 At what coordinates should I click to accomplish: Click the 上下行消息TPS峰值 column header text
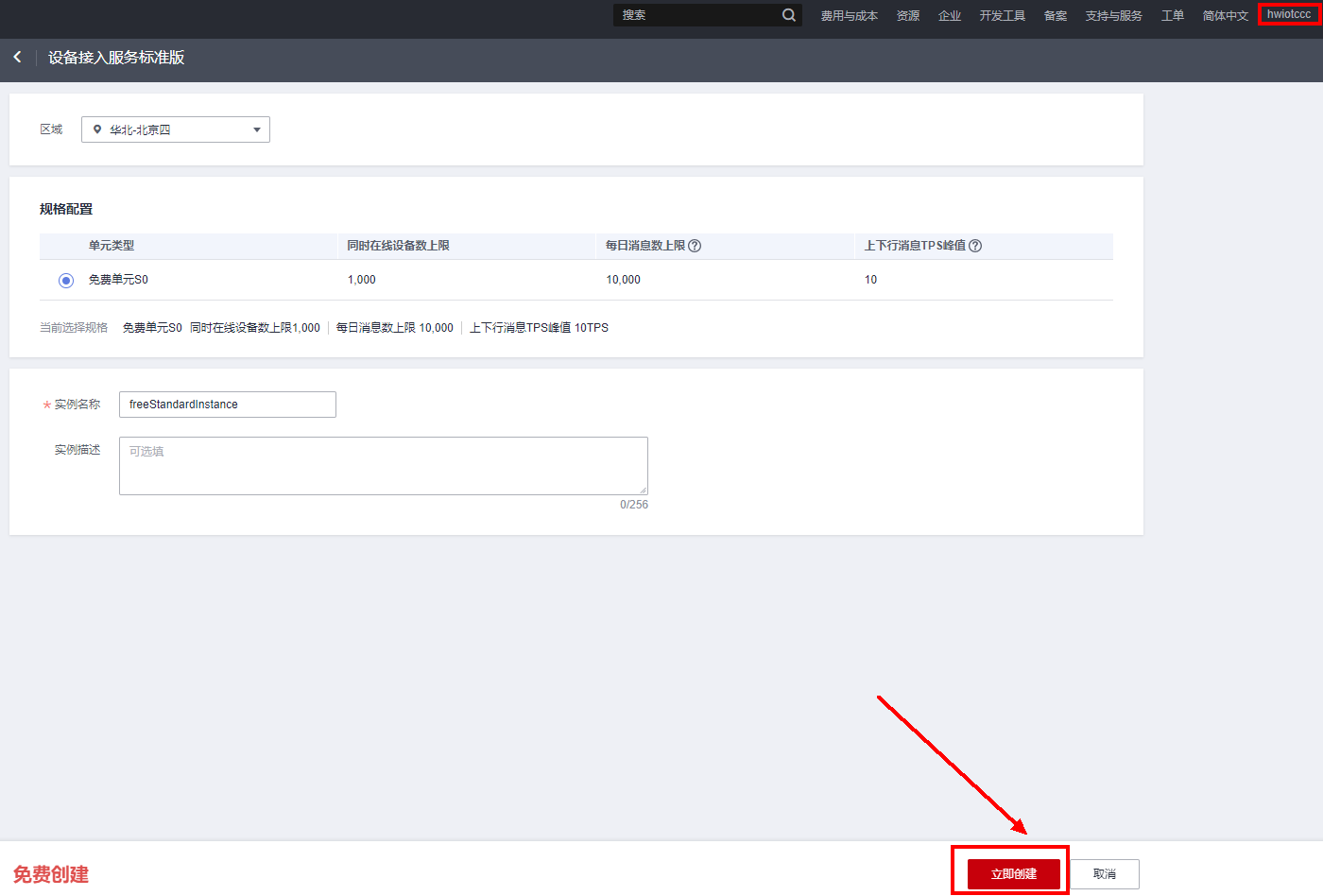(915, 246)
